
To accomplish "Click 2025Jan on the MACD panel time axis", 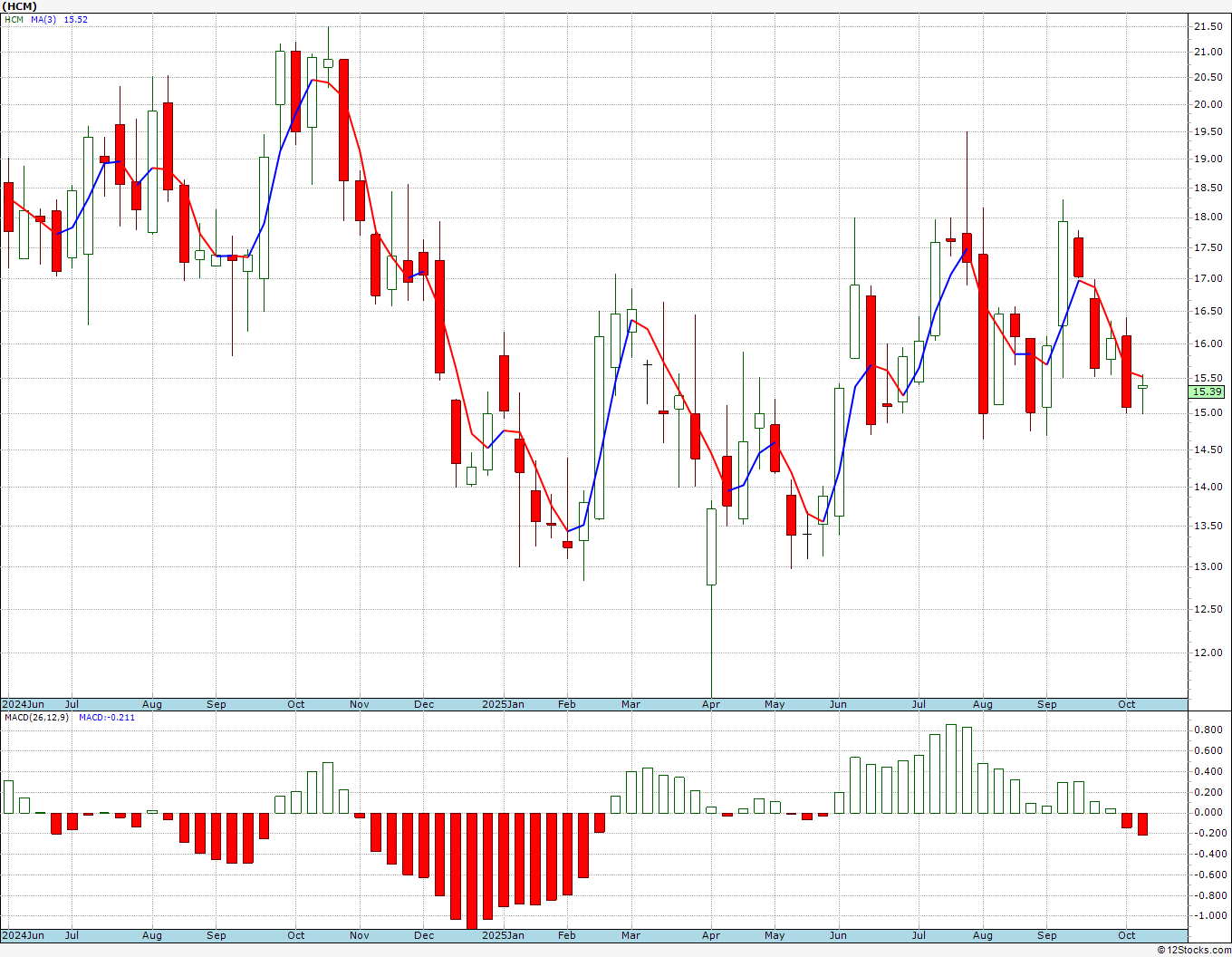I will point(503,936).
